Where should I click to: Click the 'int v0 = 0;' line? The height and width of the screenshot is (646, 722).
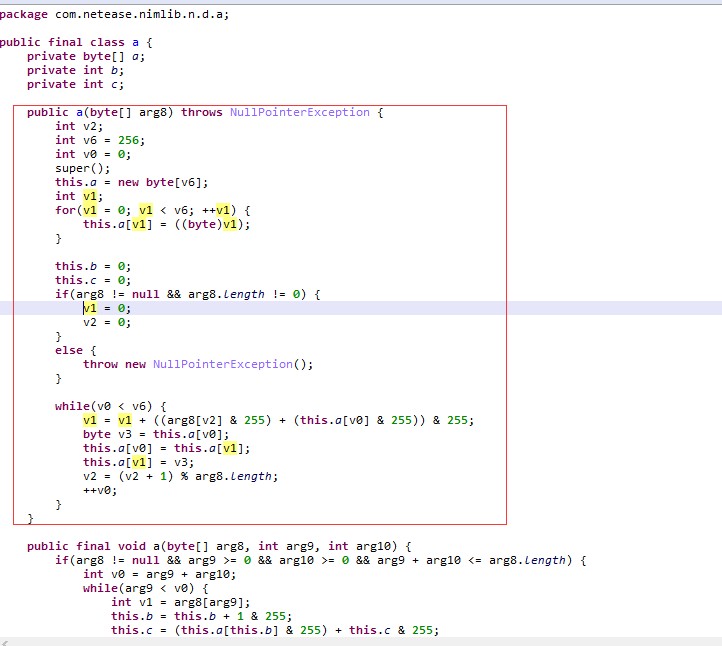[x=93, y=154]
